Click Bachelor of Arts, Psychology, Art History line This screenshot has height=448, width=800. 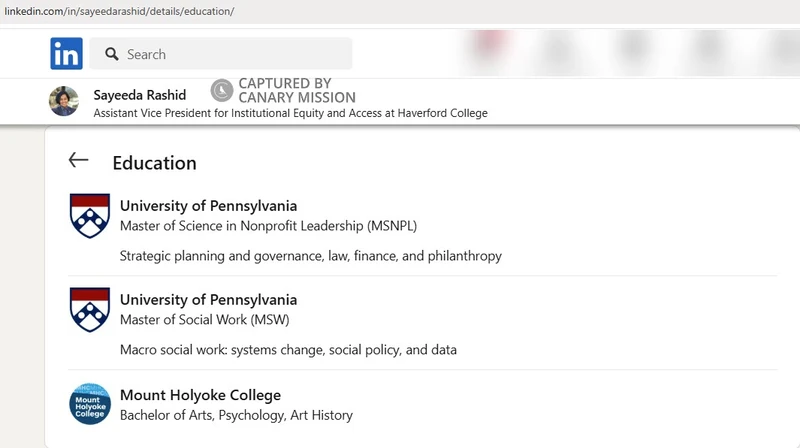[236, 415]
